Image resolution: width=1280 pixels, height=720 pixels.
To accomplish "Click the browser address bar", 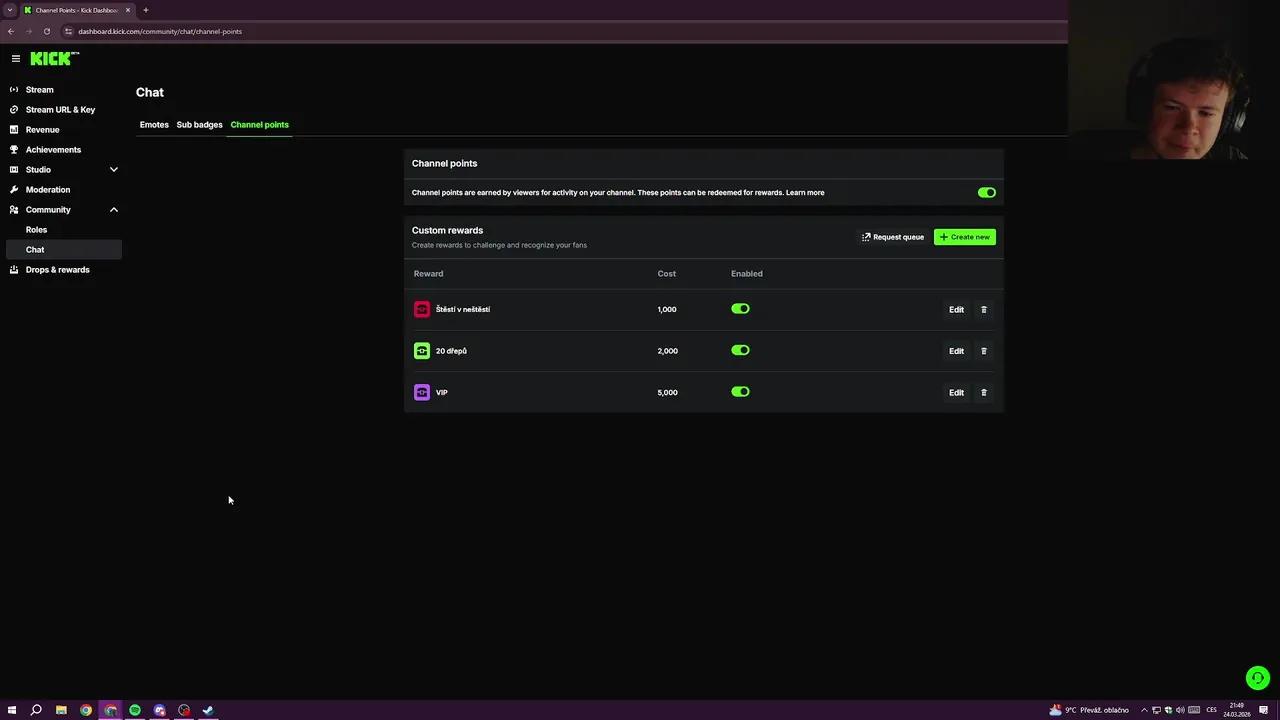I will tap(400, 31).
